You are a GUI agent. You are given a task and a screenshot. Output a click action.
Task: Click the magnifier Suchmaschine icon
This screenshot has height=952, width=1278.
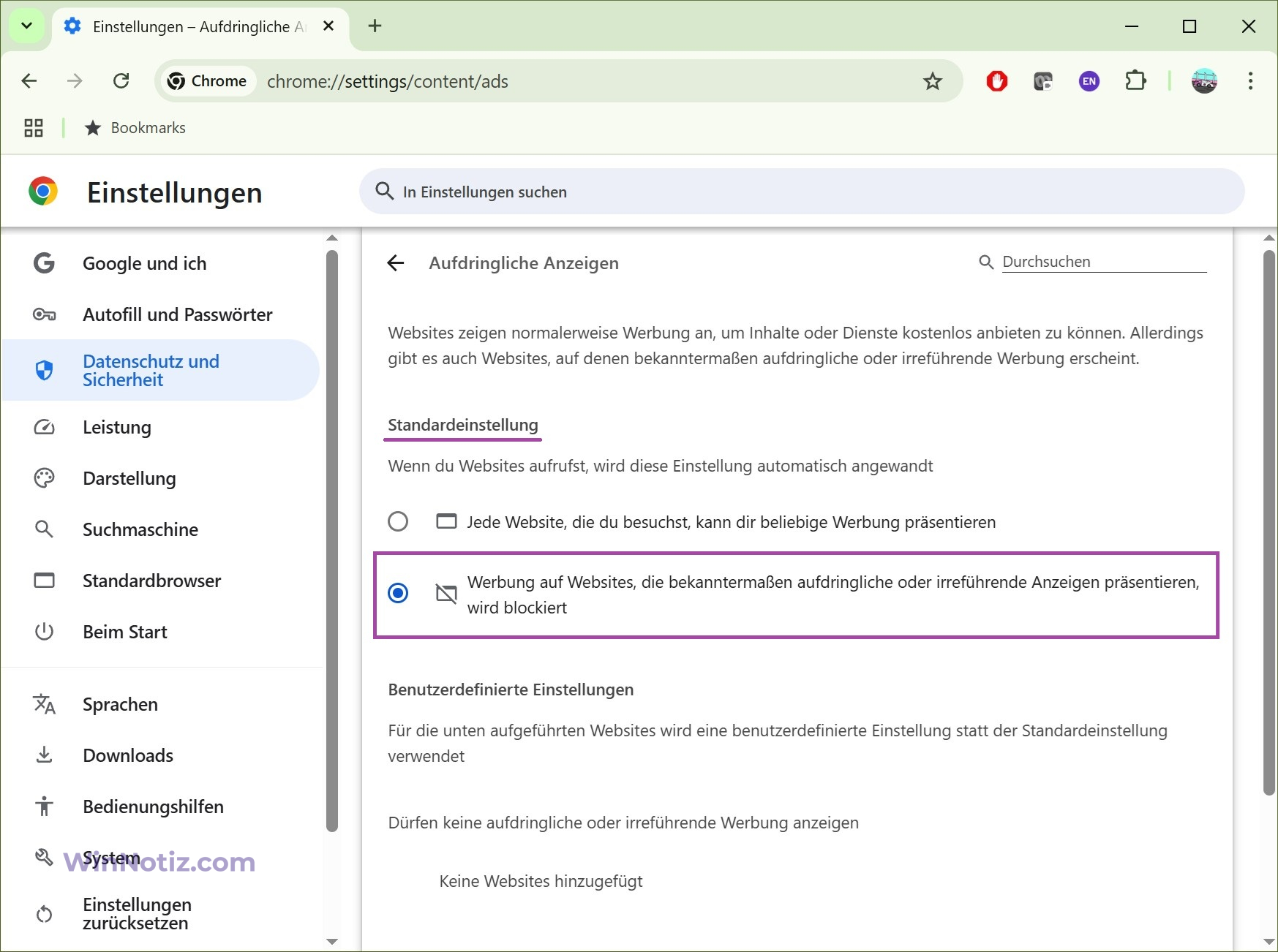pyautogui.click(x=44, y=529)
